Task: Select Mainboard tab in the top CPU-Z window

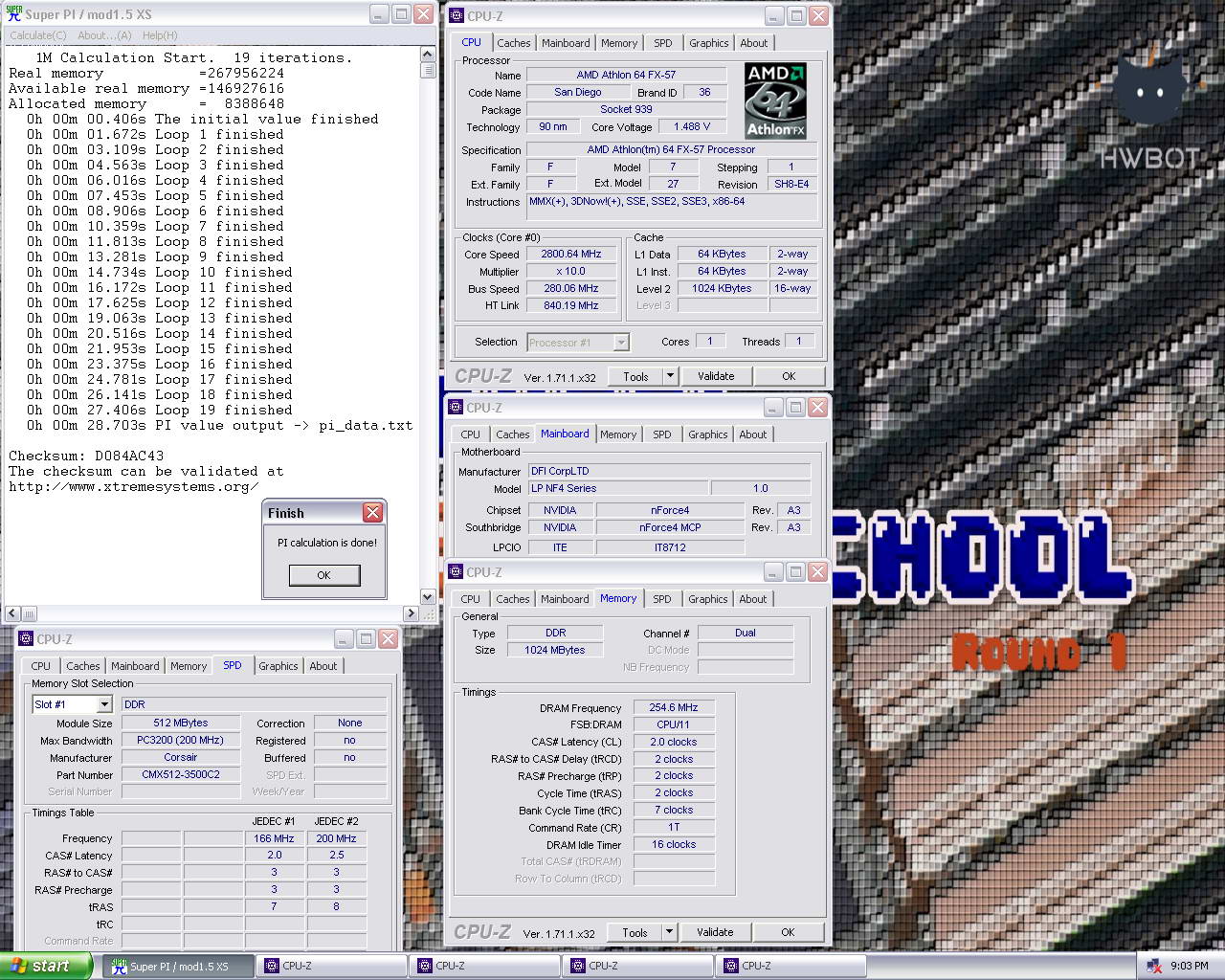Action: (x=566, y=43)
